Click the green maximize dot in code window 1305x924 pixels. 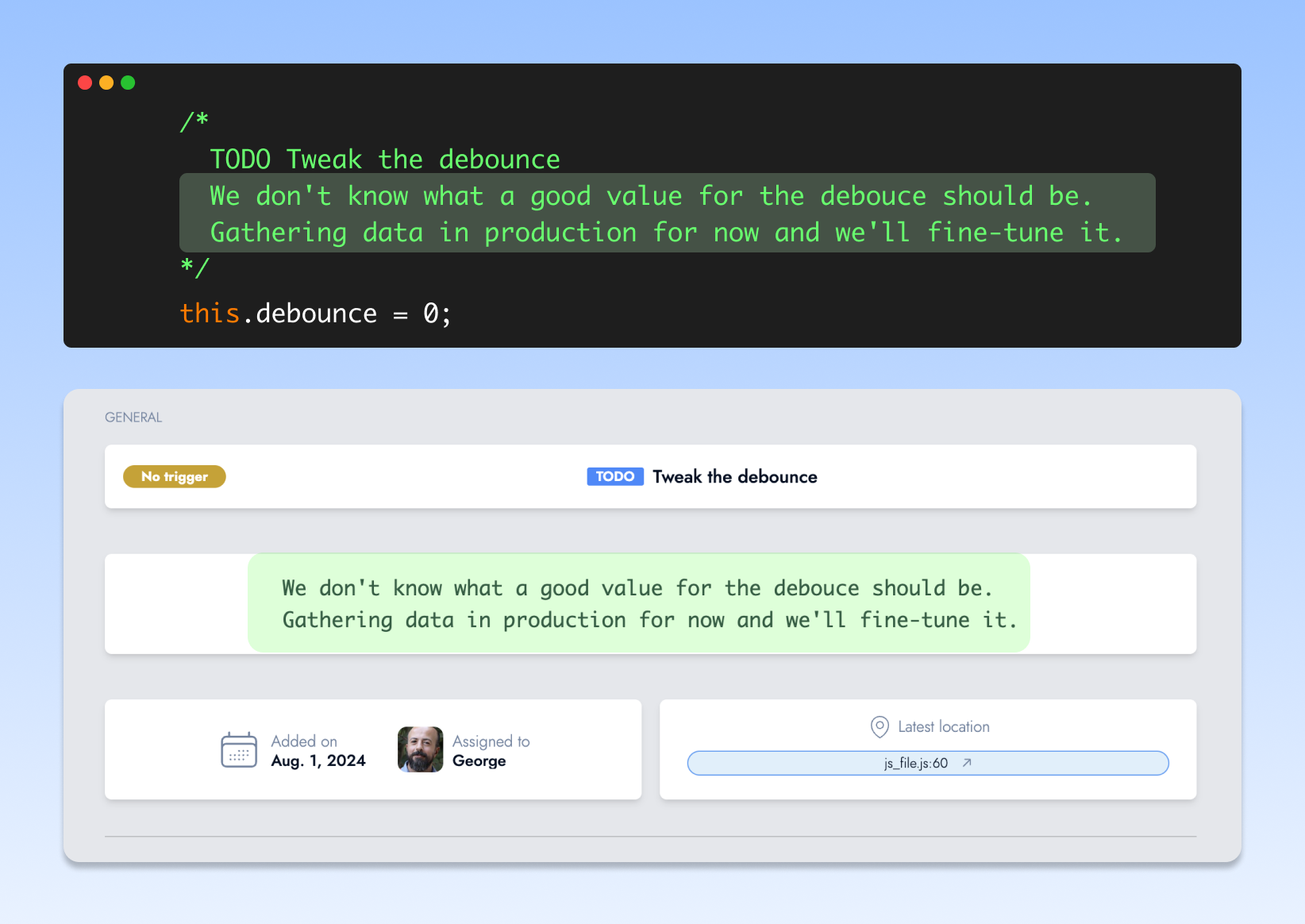(128, 83)
